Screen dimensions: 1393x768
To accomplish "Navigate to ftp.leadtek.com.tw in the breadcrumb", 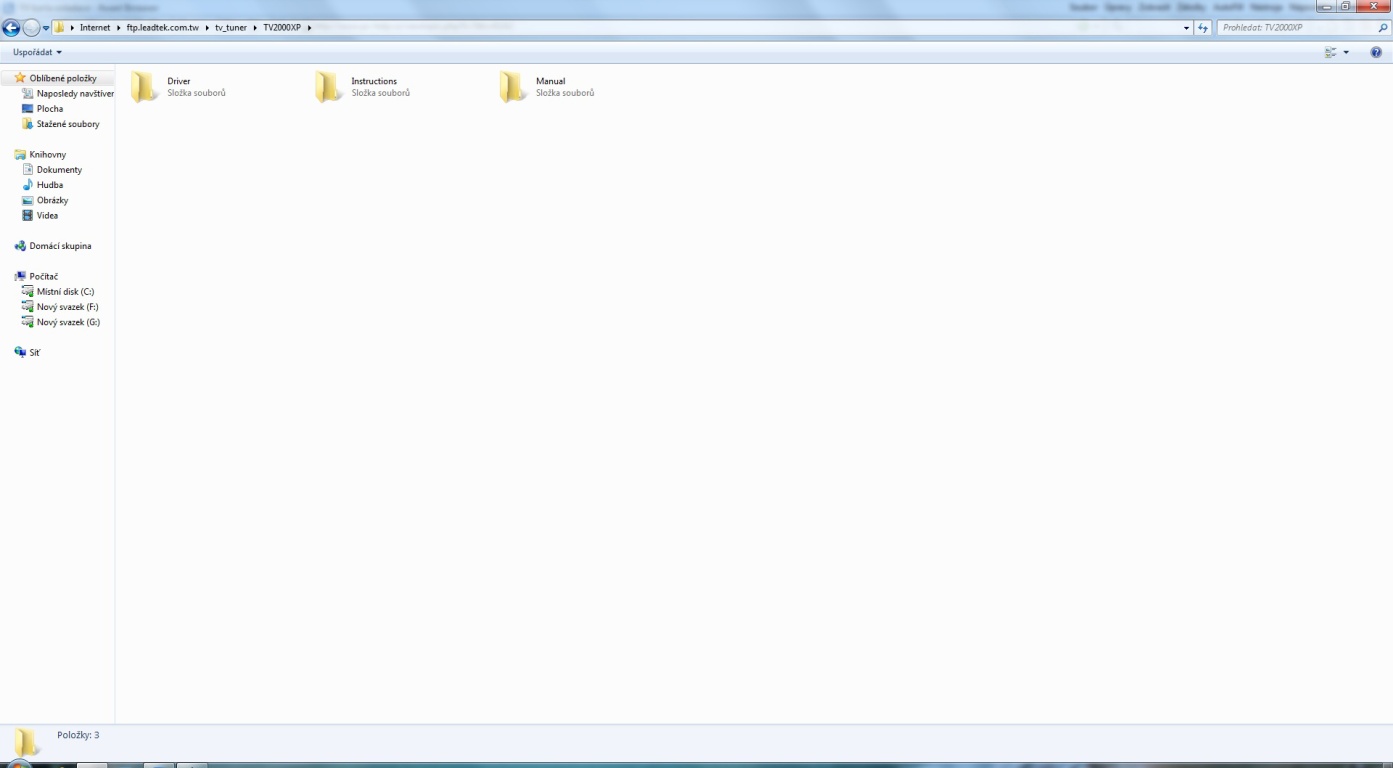I will (x=163, y=27).
